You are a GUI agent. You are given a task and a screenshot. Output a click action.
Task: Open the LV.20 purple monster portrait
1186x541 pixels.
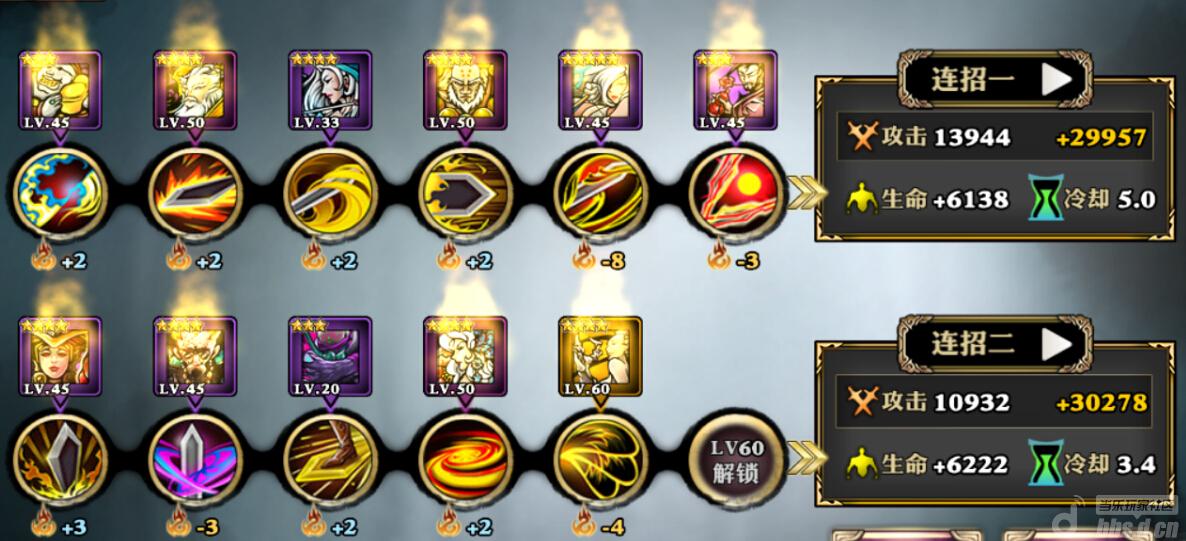(x=331, y=358)
